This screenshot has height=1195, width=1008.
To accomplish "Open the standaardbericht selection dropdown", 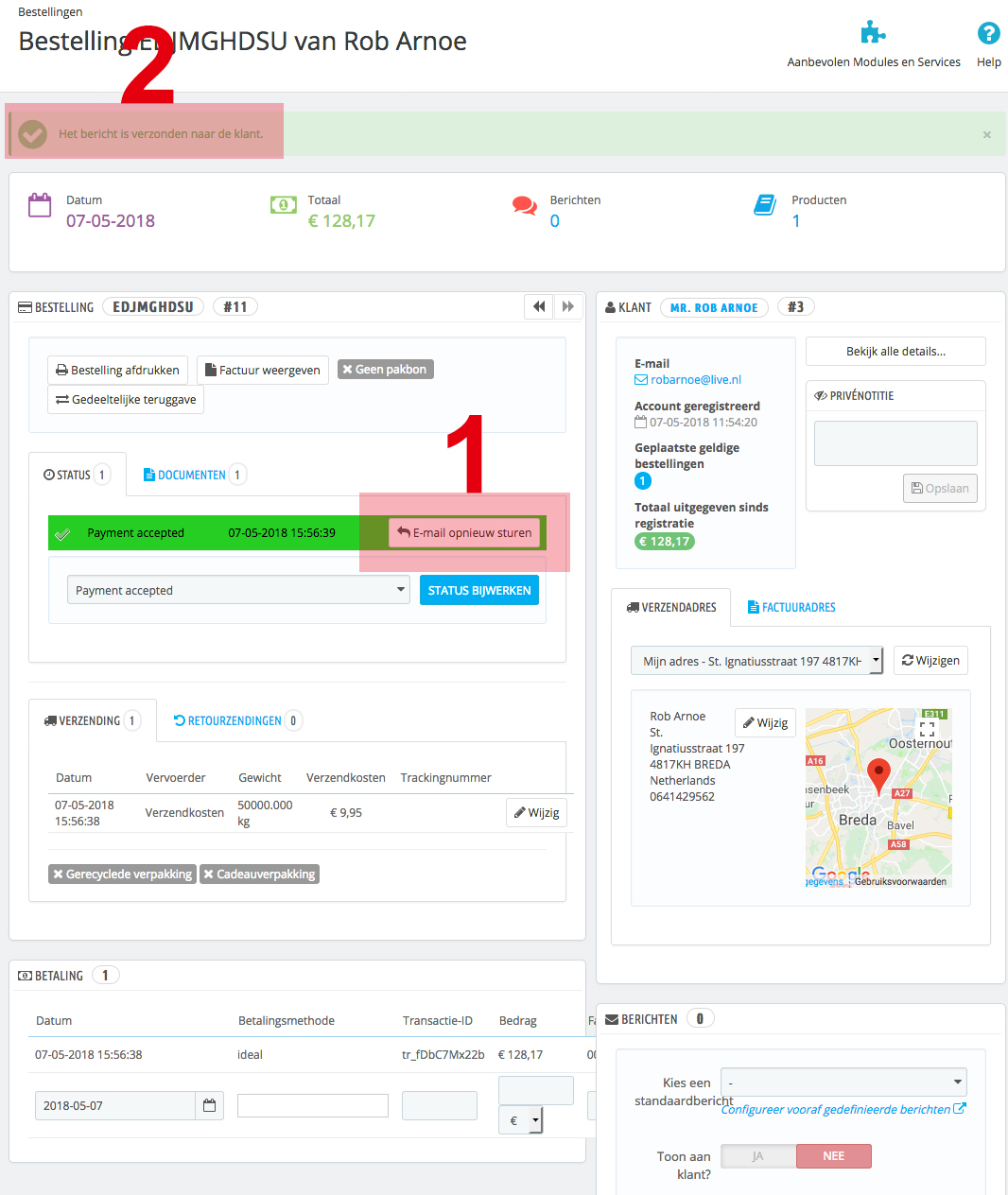I will tap(843, 1082).
